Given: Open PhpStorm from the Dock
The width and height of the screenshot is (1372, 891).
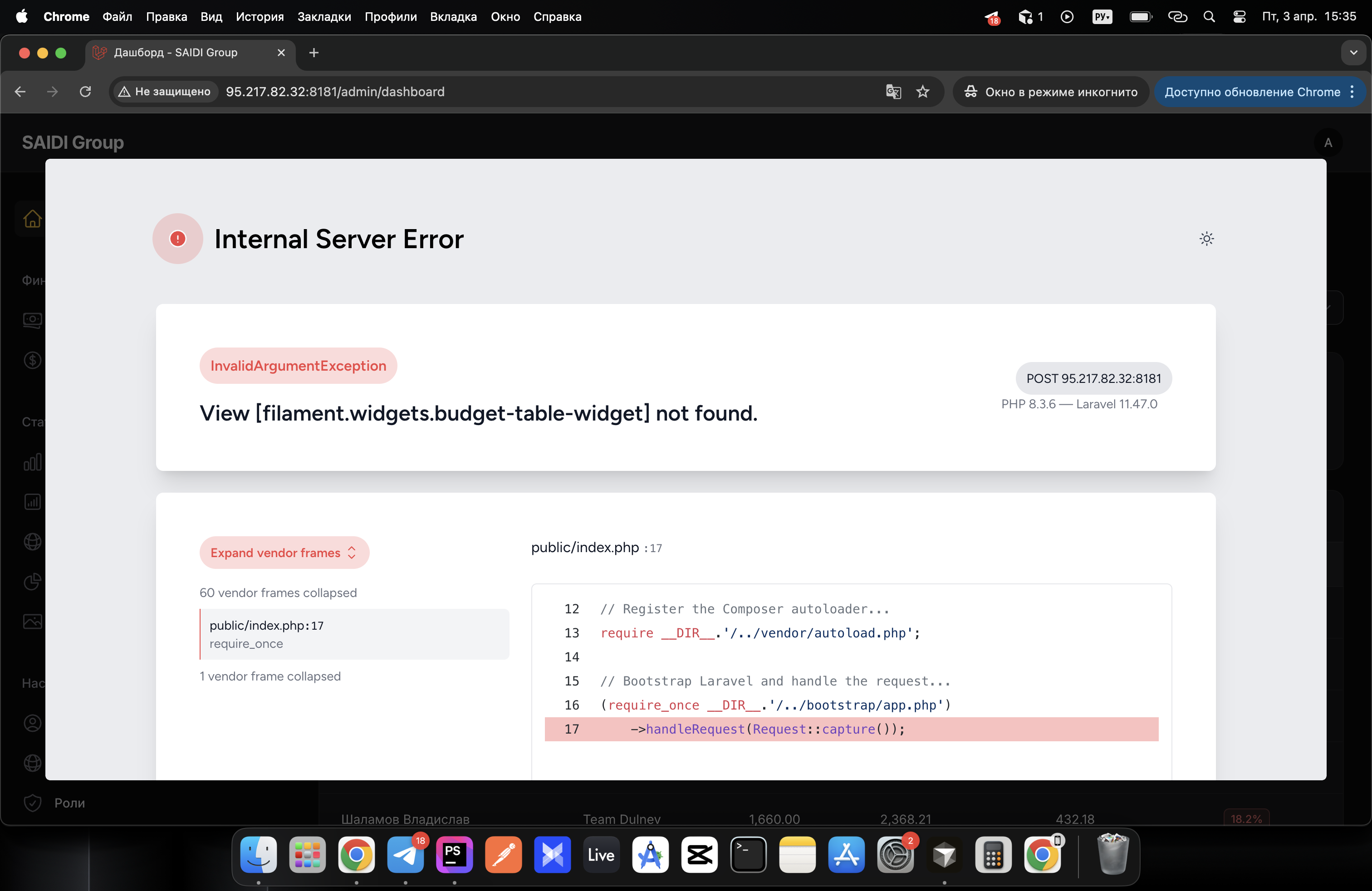Looking at the screenshot, I should [x=454, y=855].
